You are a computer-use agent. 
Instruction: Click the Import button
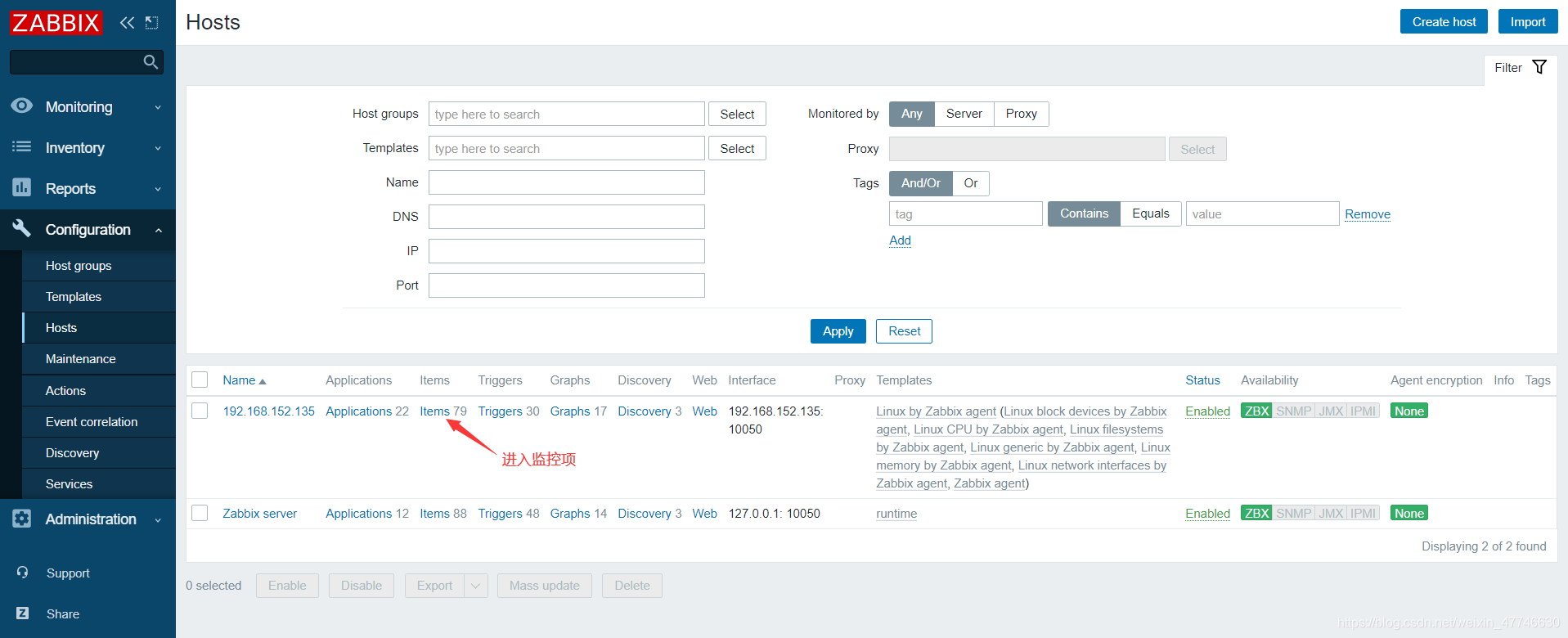coord(1528,22)
